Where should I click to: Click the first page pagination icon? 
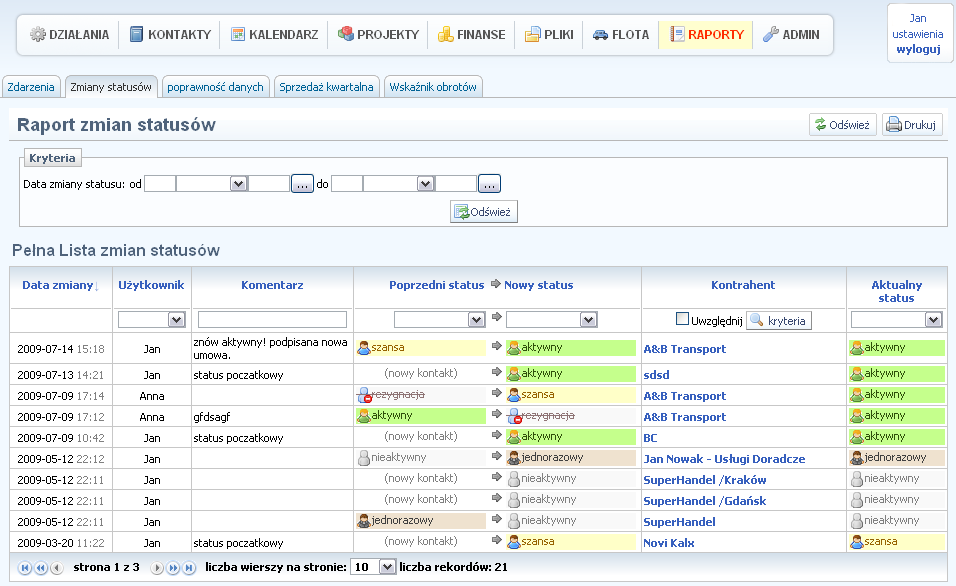(25, 568)
